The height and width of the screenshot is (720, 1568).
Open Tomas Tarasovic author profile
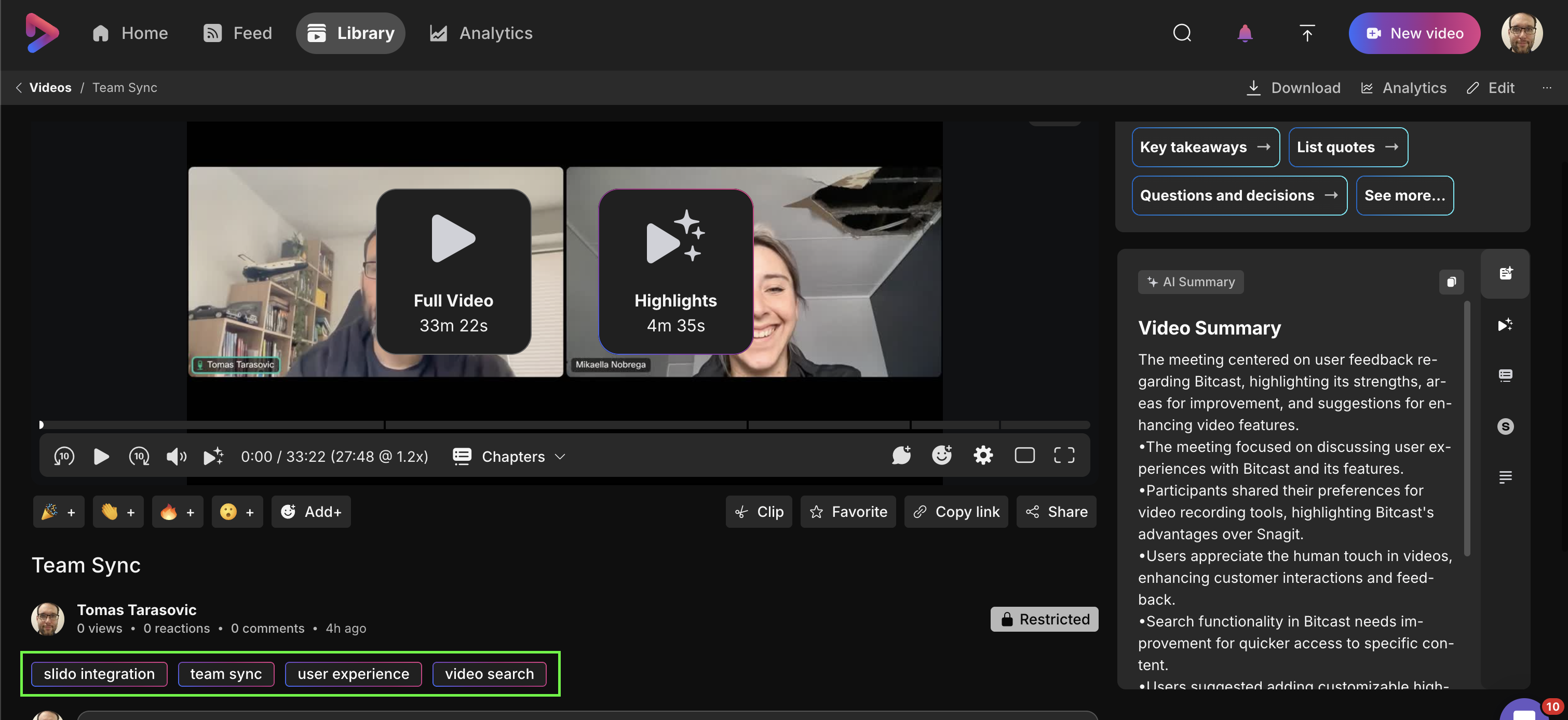click(x=137, y=610)
